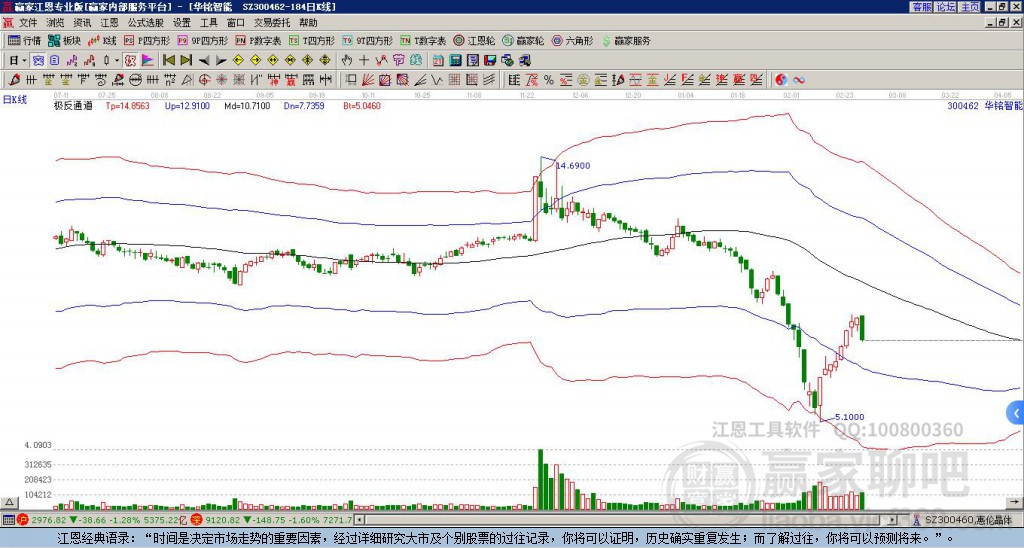Open 赢家服务 service panel

[626, 40]
